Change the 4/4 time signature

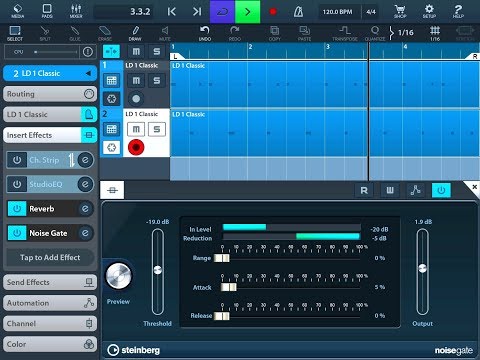pyautogui.click(x=371, y=12)
